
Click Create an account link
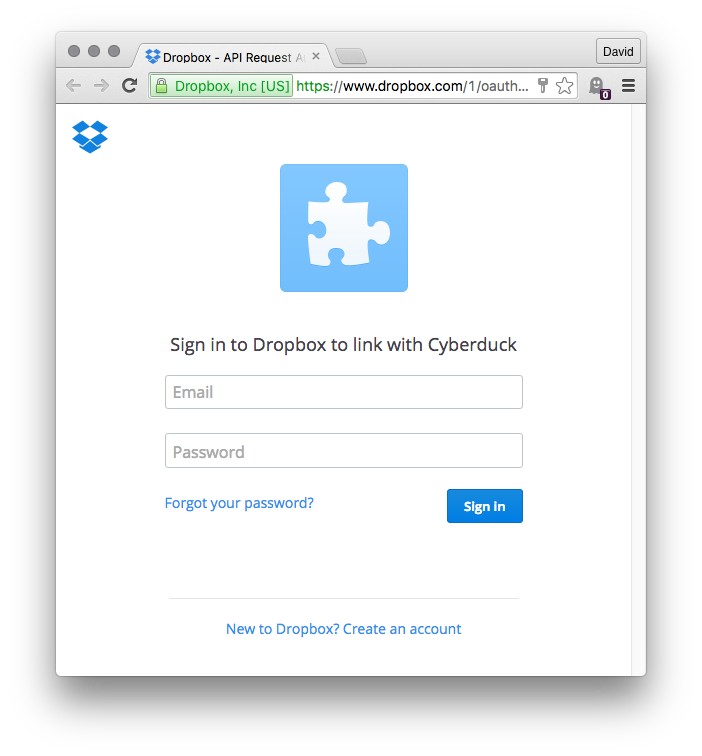tap(402, 629)
